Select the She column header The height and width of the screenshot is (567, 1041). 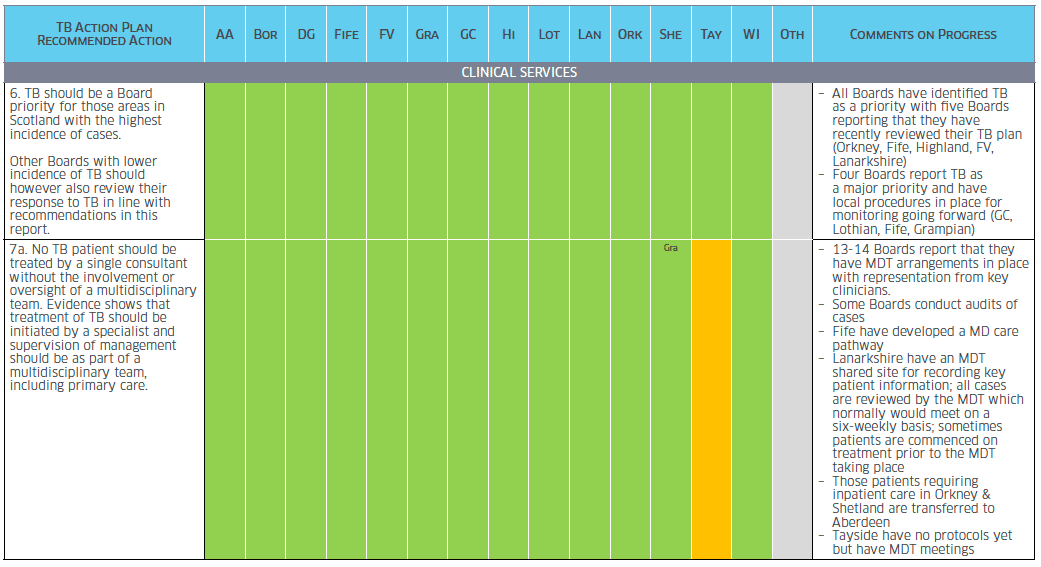coord(671,34)
